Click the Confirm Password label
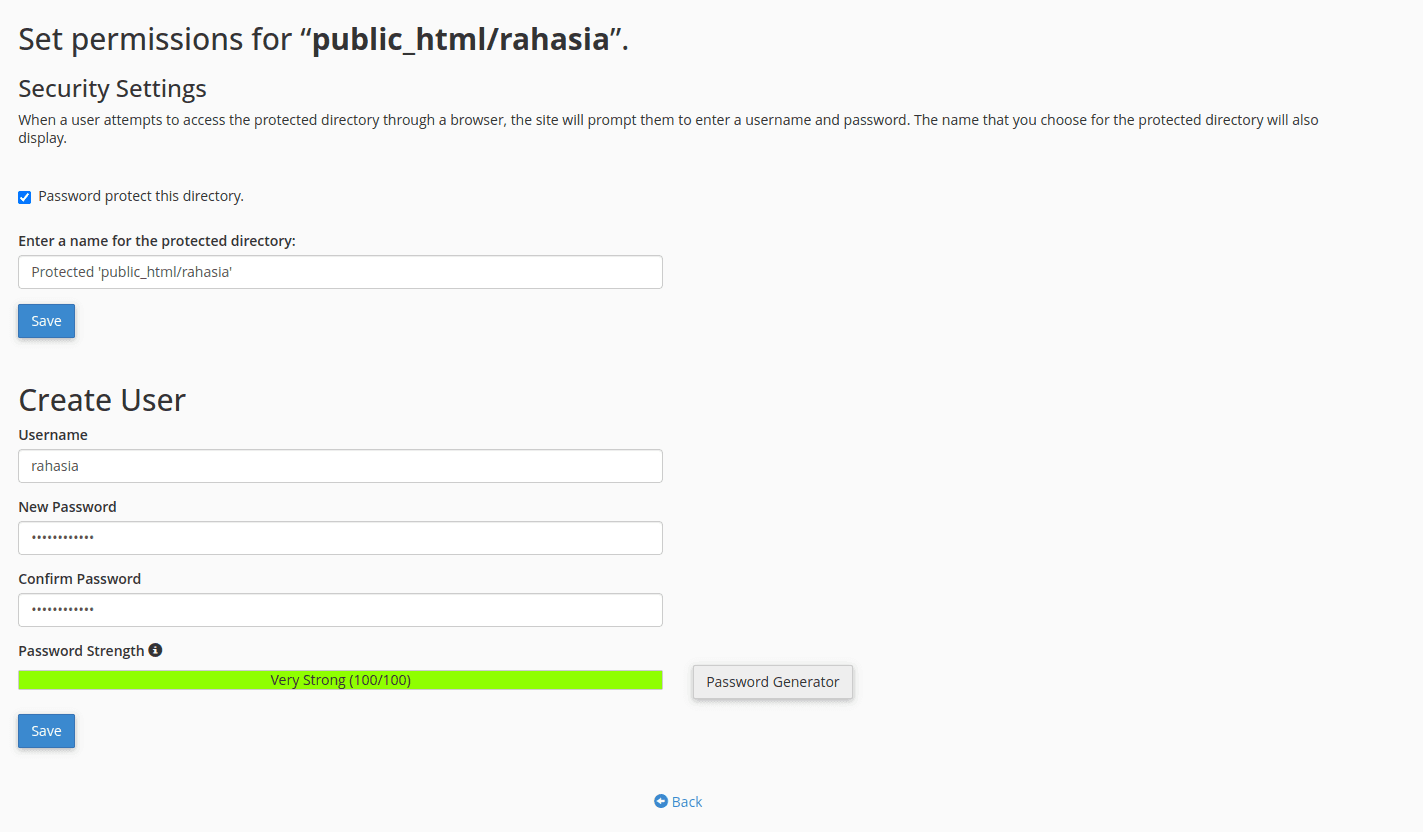Viewport: 1423px width, 832px height. (79, 579)
